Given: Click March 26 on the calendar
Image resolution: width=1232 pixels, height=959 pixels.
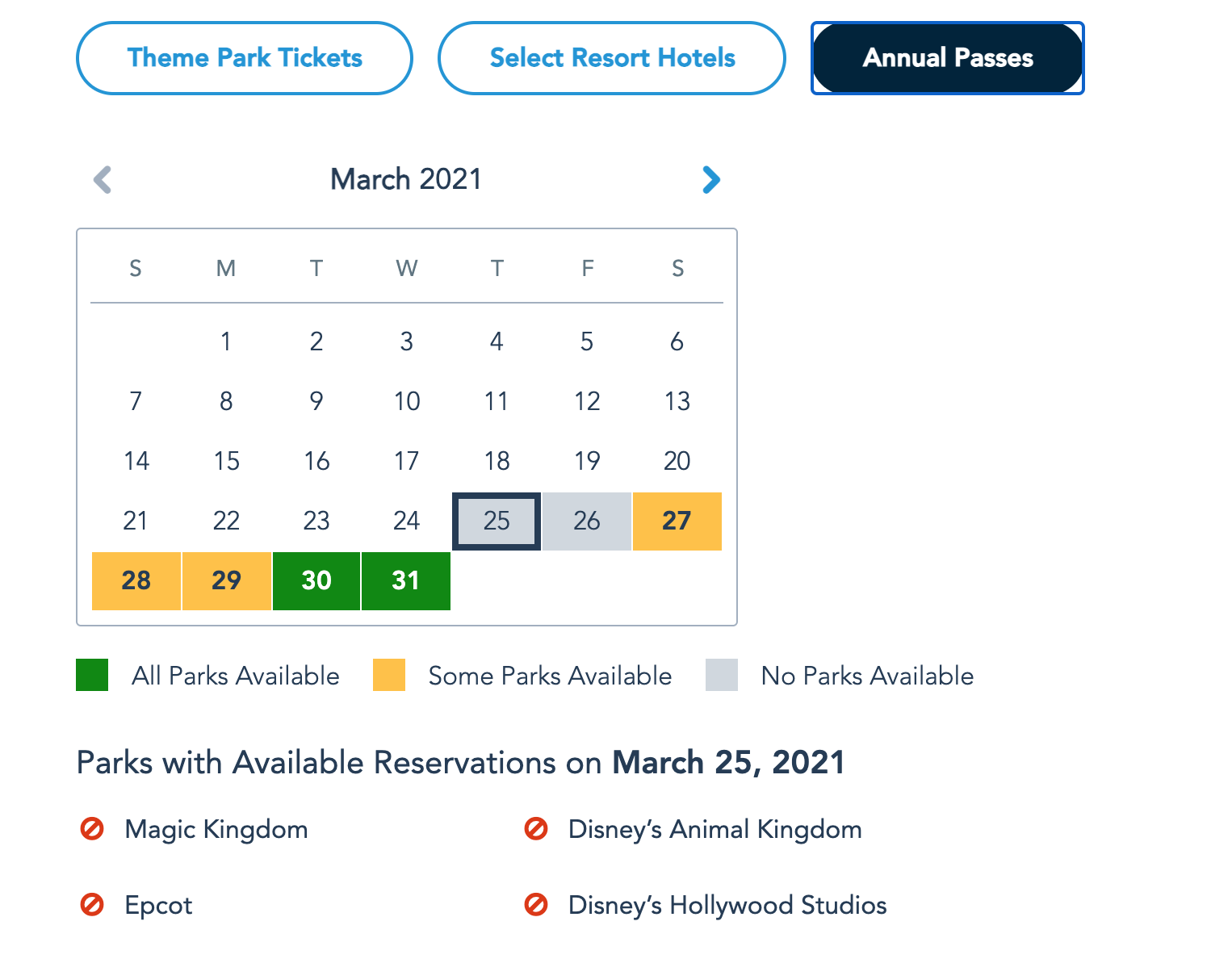Looking at the screenshot, I should coord(587,521).
